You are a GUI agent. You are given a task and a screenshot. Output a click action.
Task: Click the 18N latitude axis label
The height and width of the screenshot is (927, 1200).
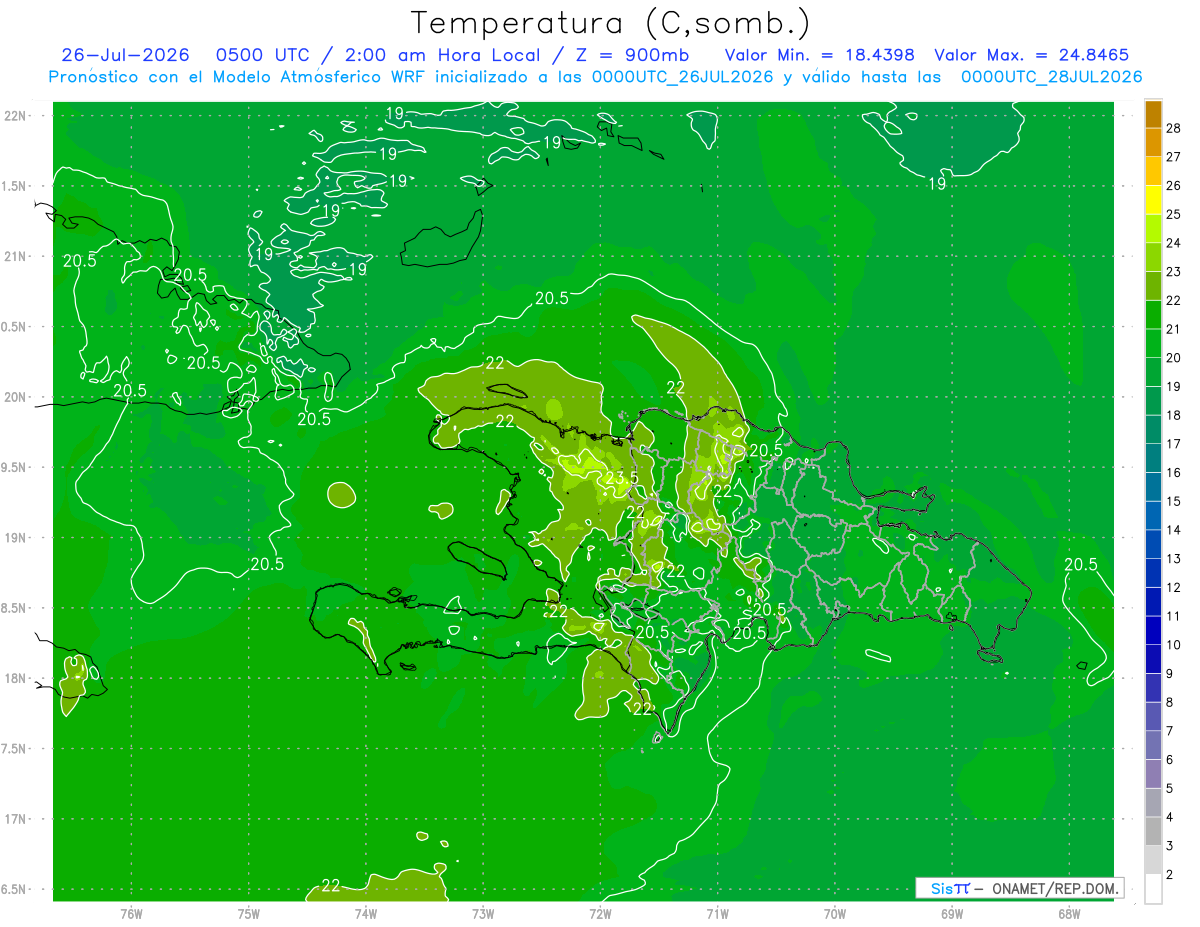point(17,678)
